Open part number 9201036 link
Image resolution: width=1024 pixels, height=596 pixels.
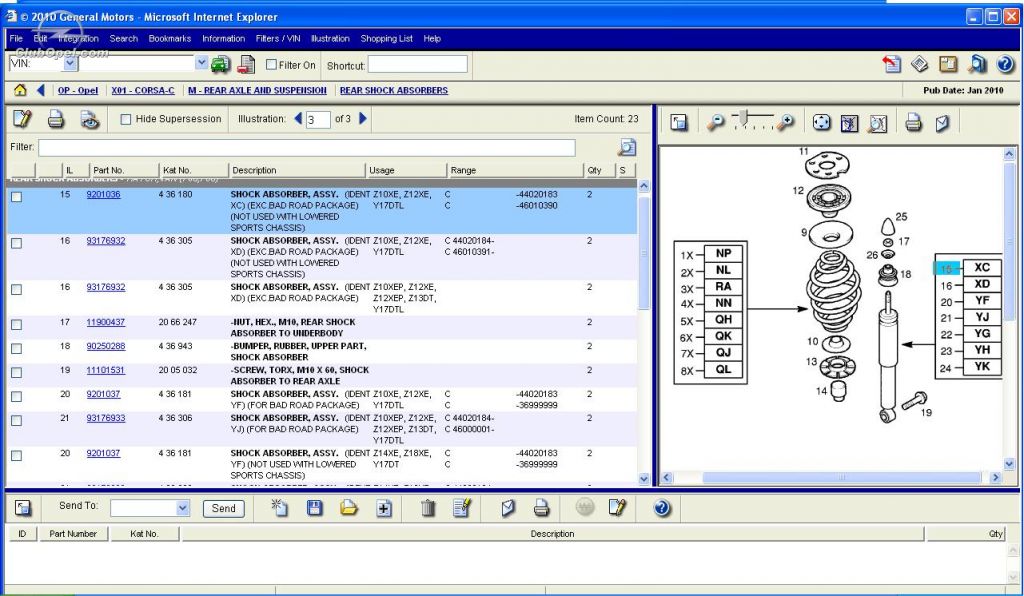103,195
